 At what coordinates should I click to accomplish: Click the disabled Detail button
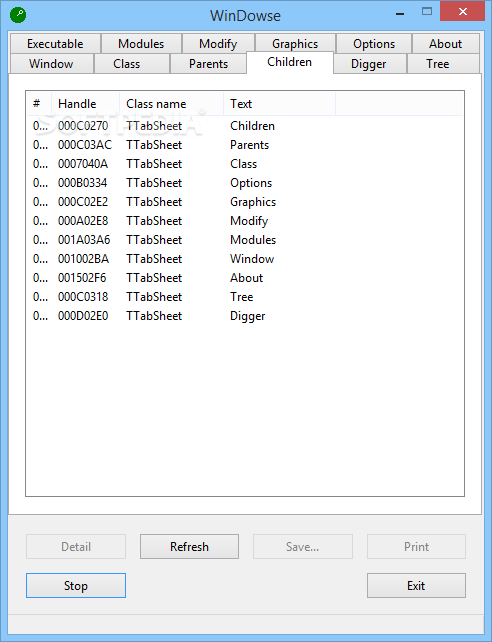click(x=76, y=547)
